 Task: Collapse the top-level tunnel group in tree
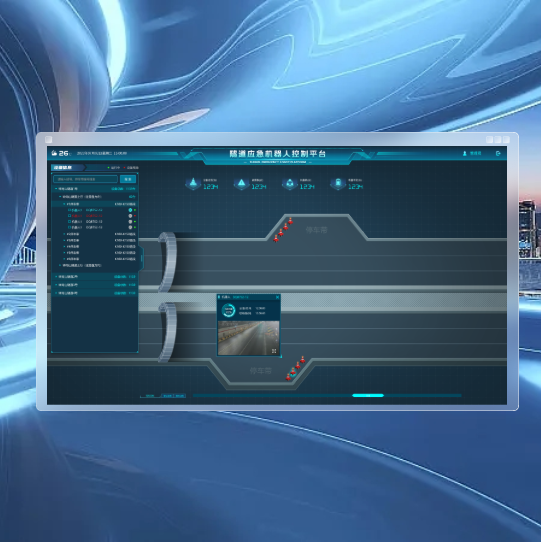point(56,189)
